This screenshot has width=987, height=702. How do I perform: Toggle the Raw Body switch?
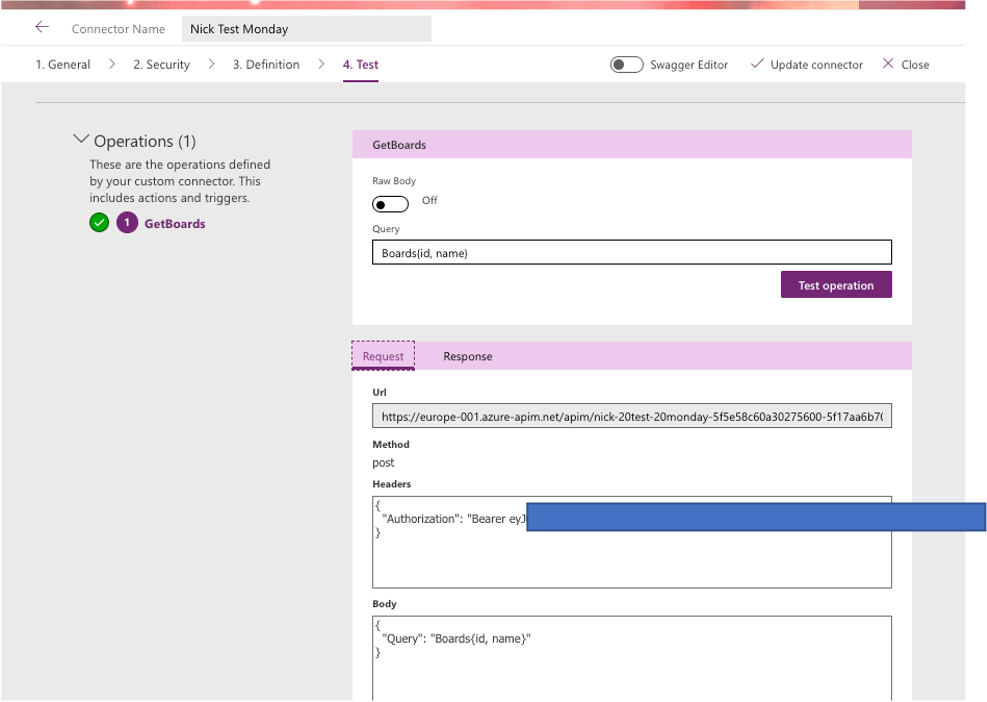[x=390, y=205]
